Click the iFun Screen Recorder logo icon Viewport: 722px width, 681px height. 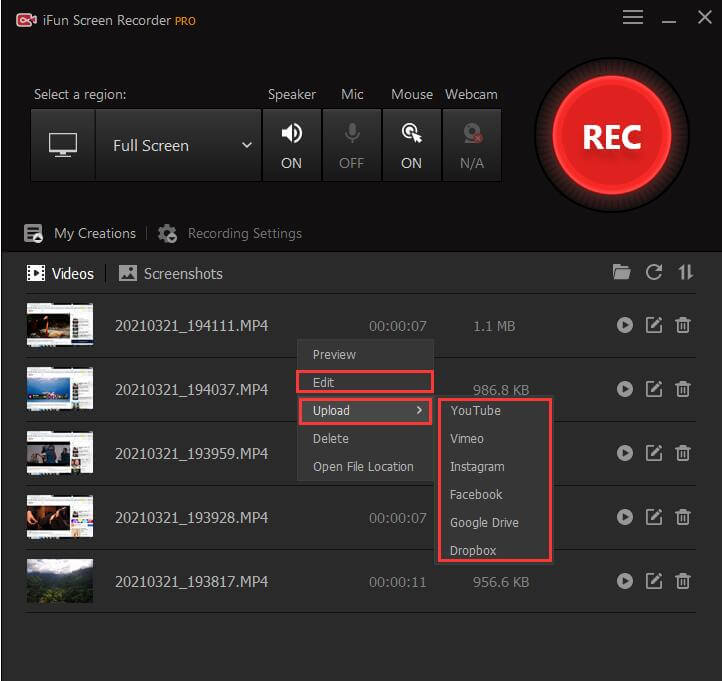(x=26, y=20)
